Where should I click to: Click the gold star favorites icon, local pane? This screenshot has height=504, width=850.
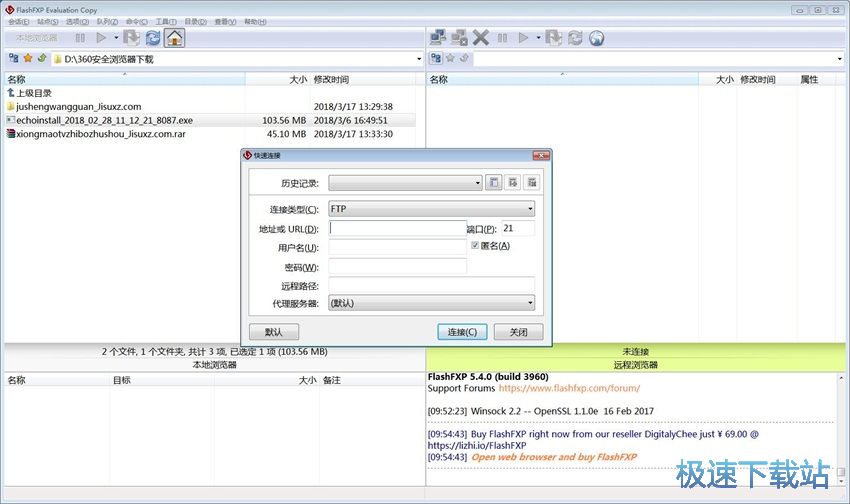pyautogui.click(x=28, y=58)
